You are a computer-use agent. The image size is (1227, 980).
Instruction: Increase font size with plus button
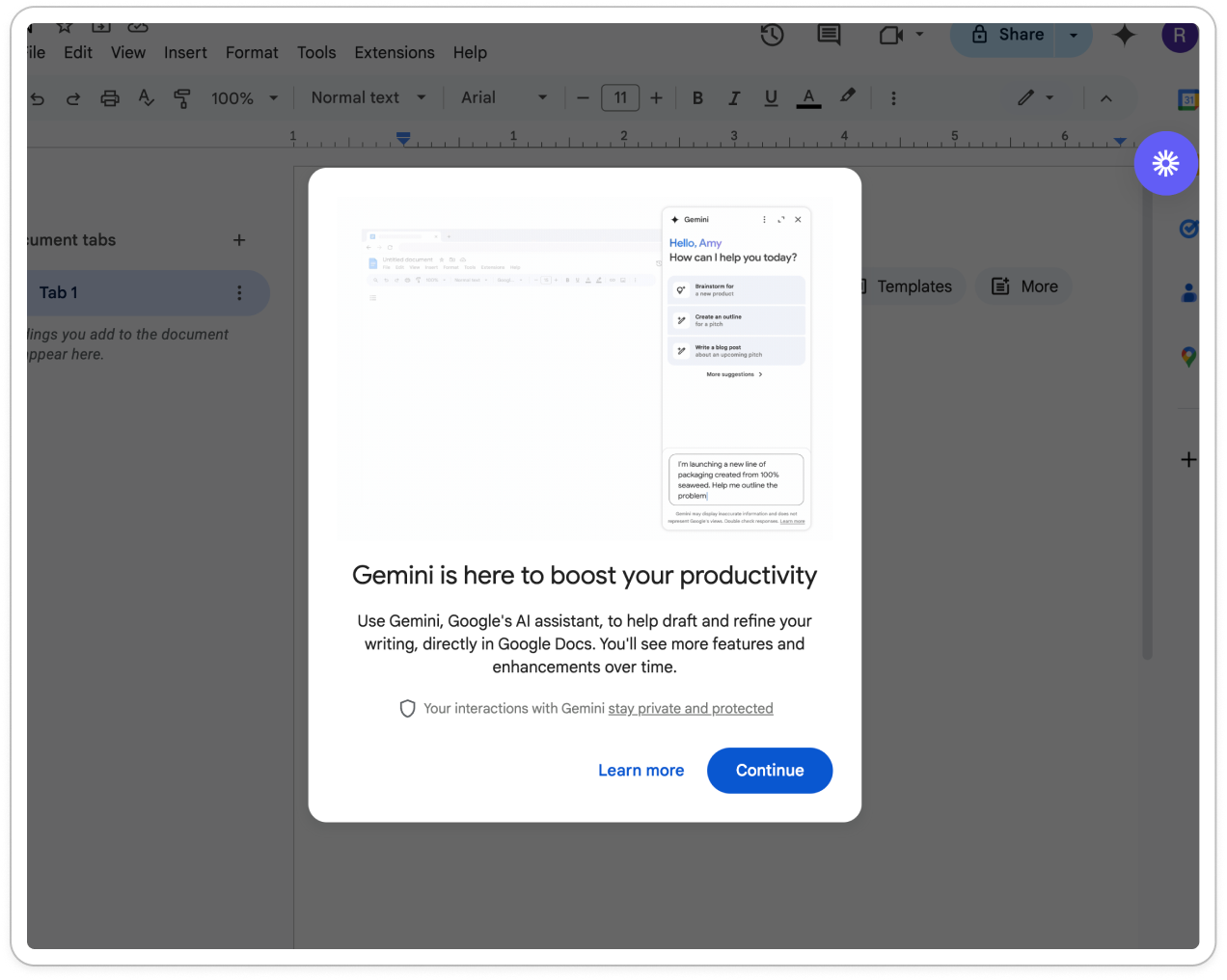tap(656, 98)
